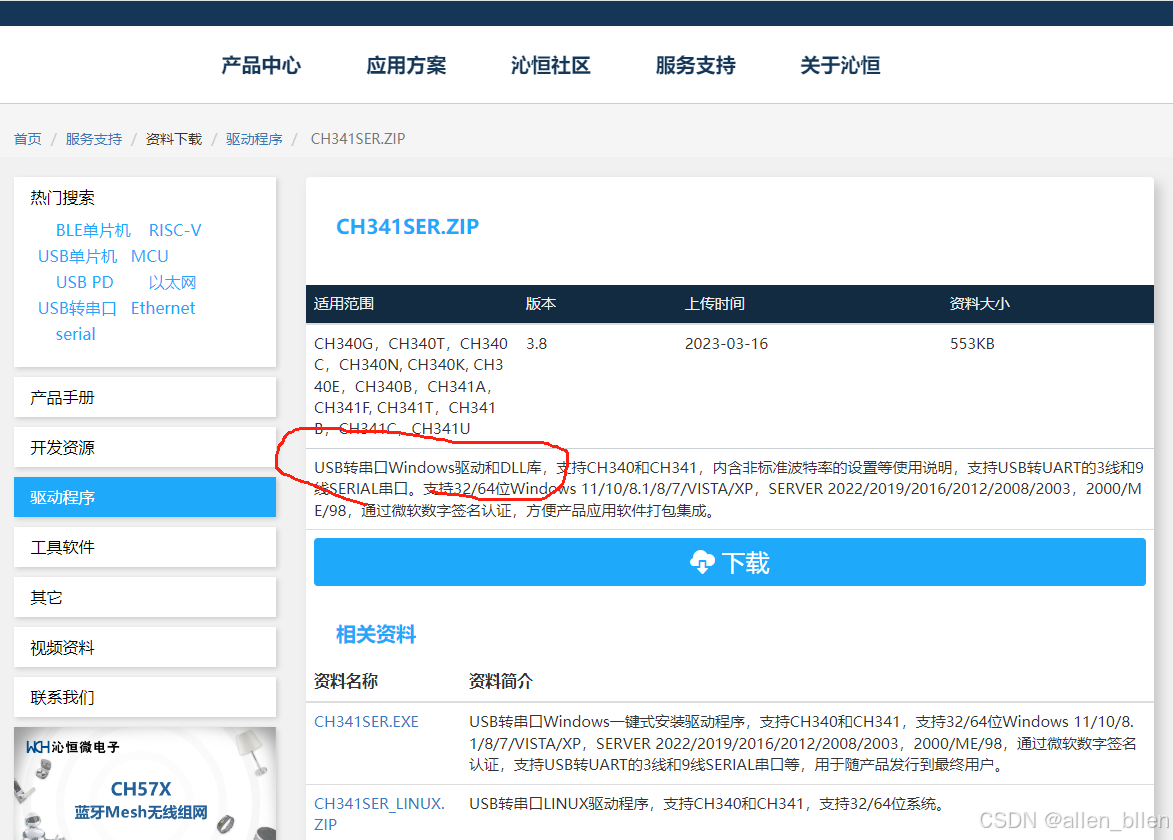
Task: Search hot keyword Ethernet
Action: (163, 308)
